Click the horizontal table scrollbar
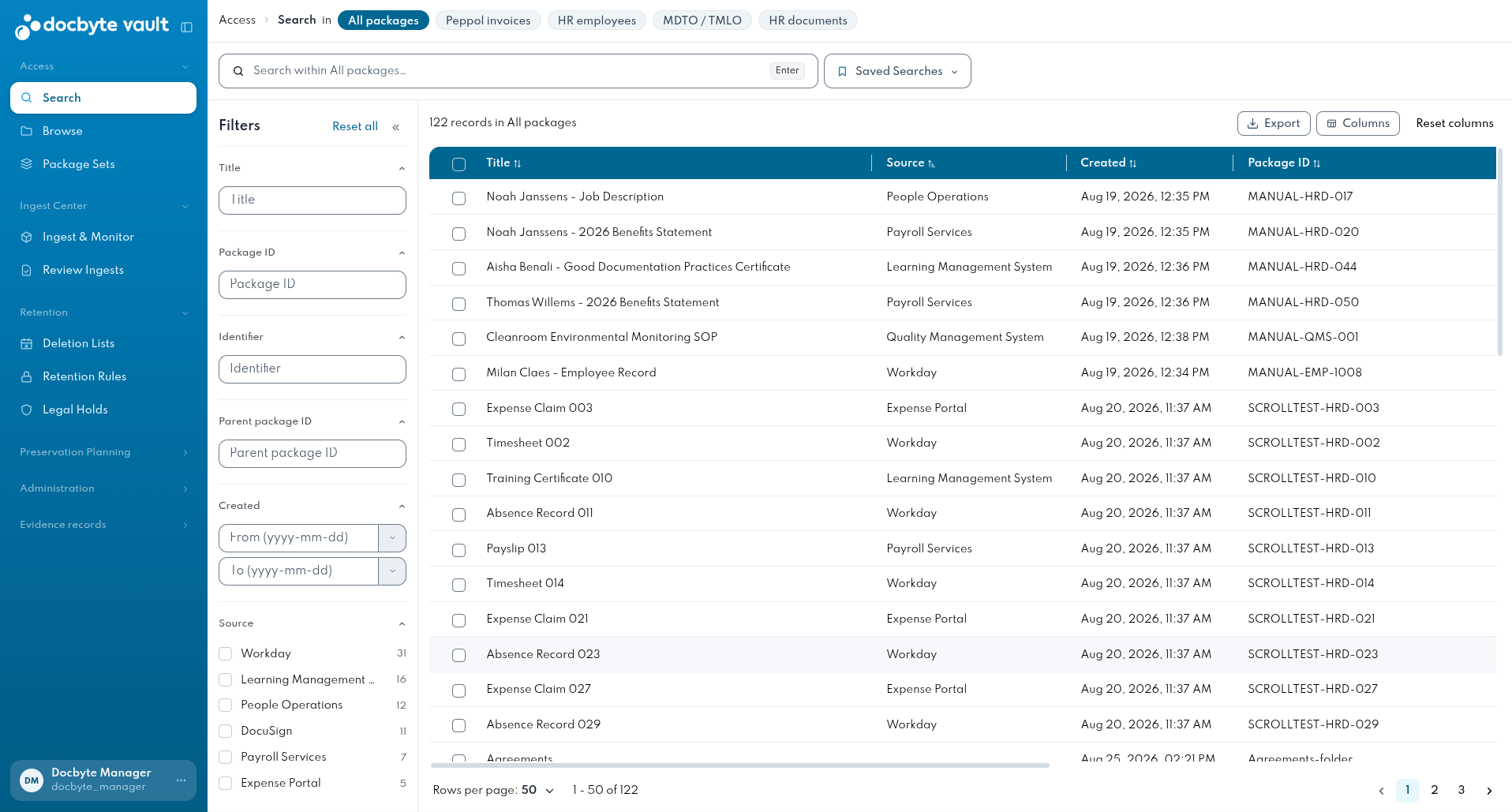Image resolution: width=1512 pixels, height=812 pixels. pos(739,765)
